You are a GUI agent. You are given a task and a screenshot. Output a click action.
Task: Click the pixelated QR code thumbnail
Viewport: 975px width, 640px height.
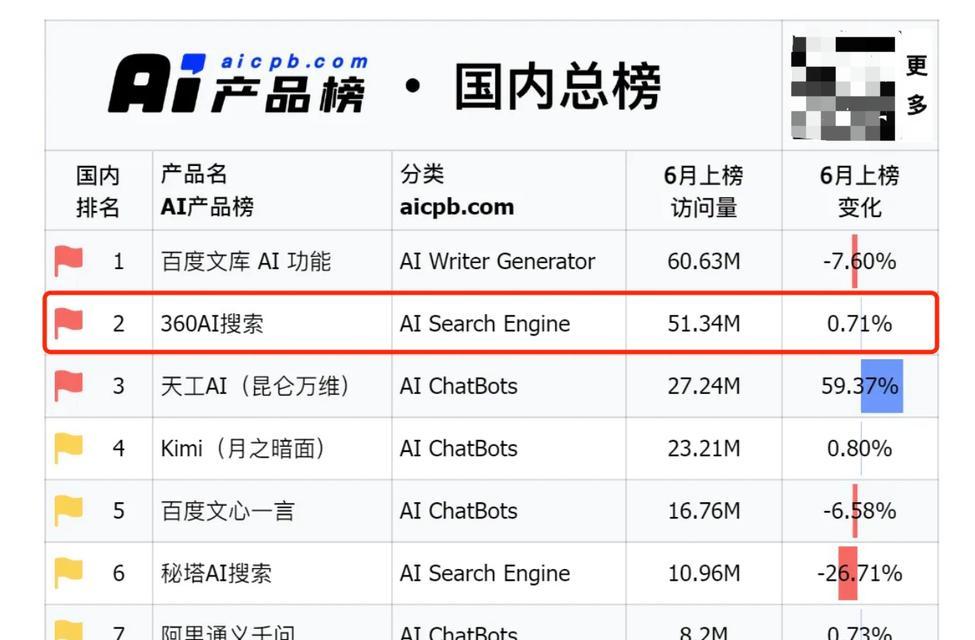coord(843,86)
